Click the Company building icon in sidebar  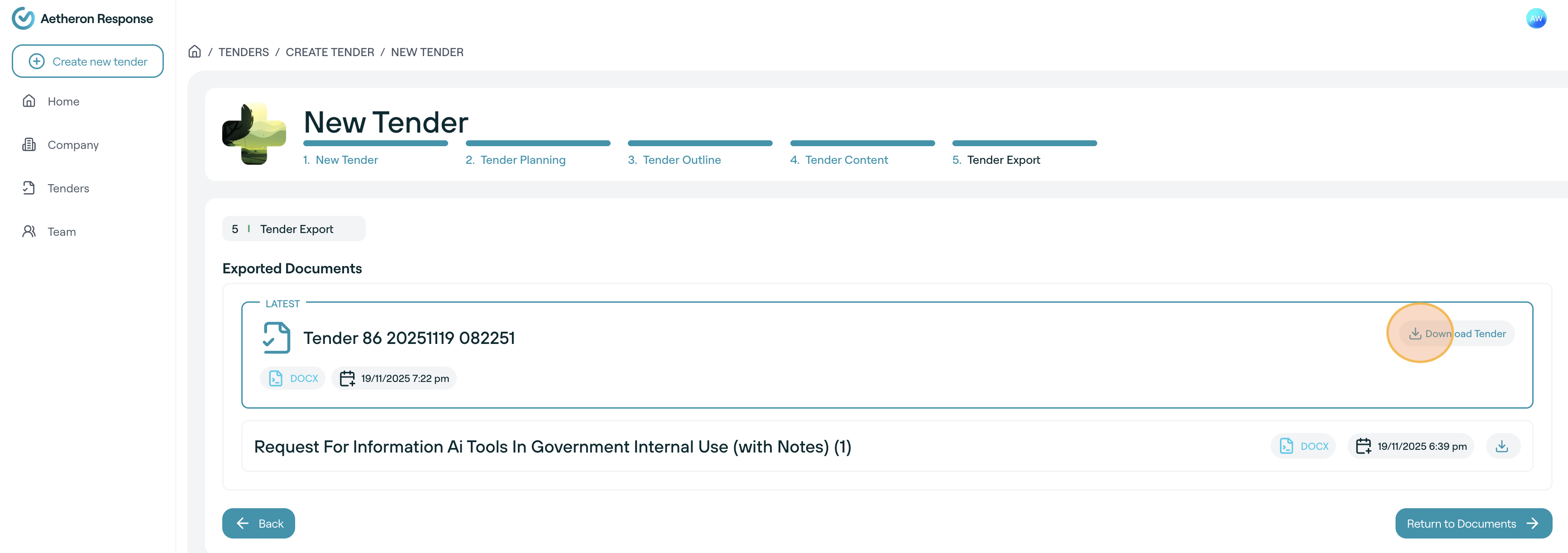point(29,145)
